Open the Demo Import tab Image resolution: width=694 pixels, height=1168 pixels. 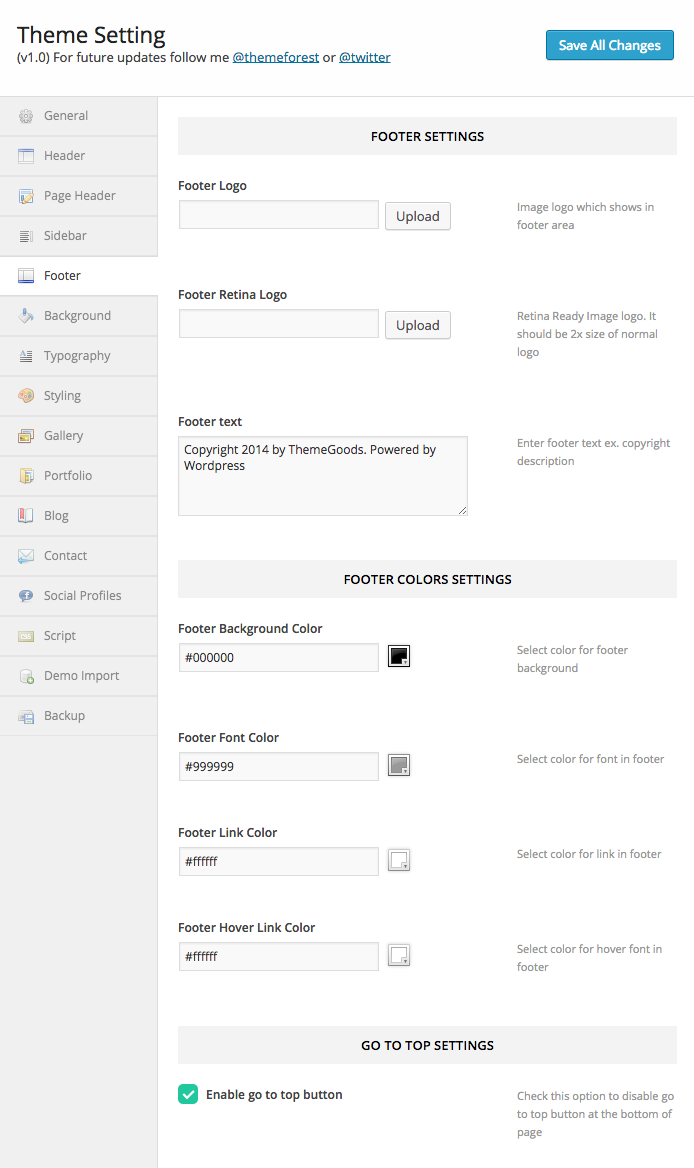81,676
